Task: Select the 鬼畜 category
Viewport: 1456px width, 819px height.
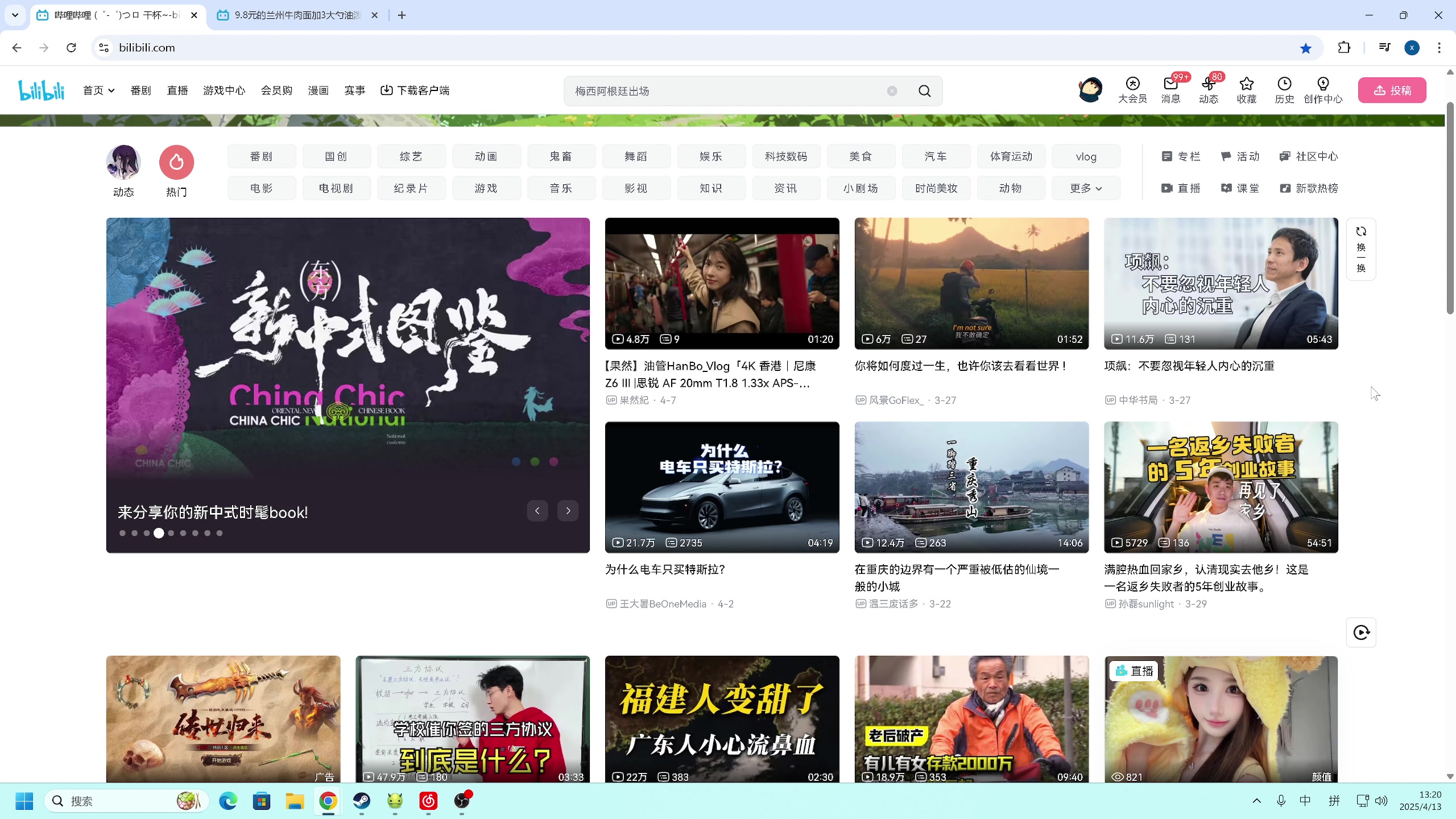Action: click(561, 156)
